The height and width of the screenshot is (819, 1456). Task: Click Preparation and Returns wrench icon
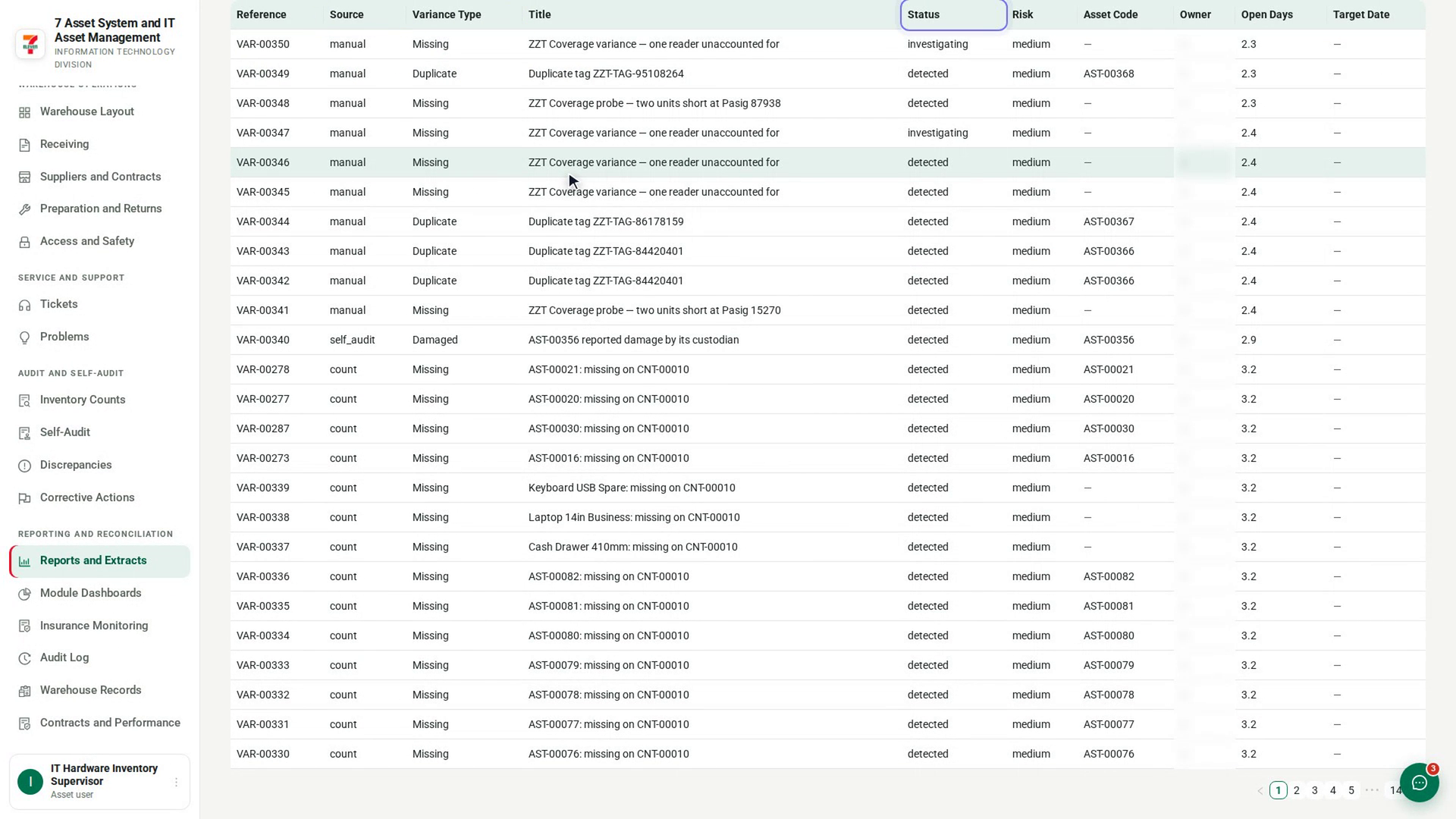pos(24,209)
